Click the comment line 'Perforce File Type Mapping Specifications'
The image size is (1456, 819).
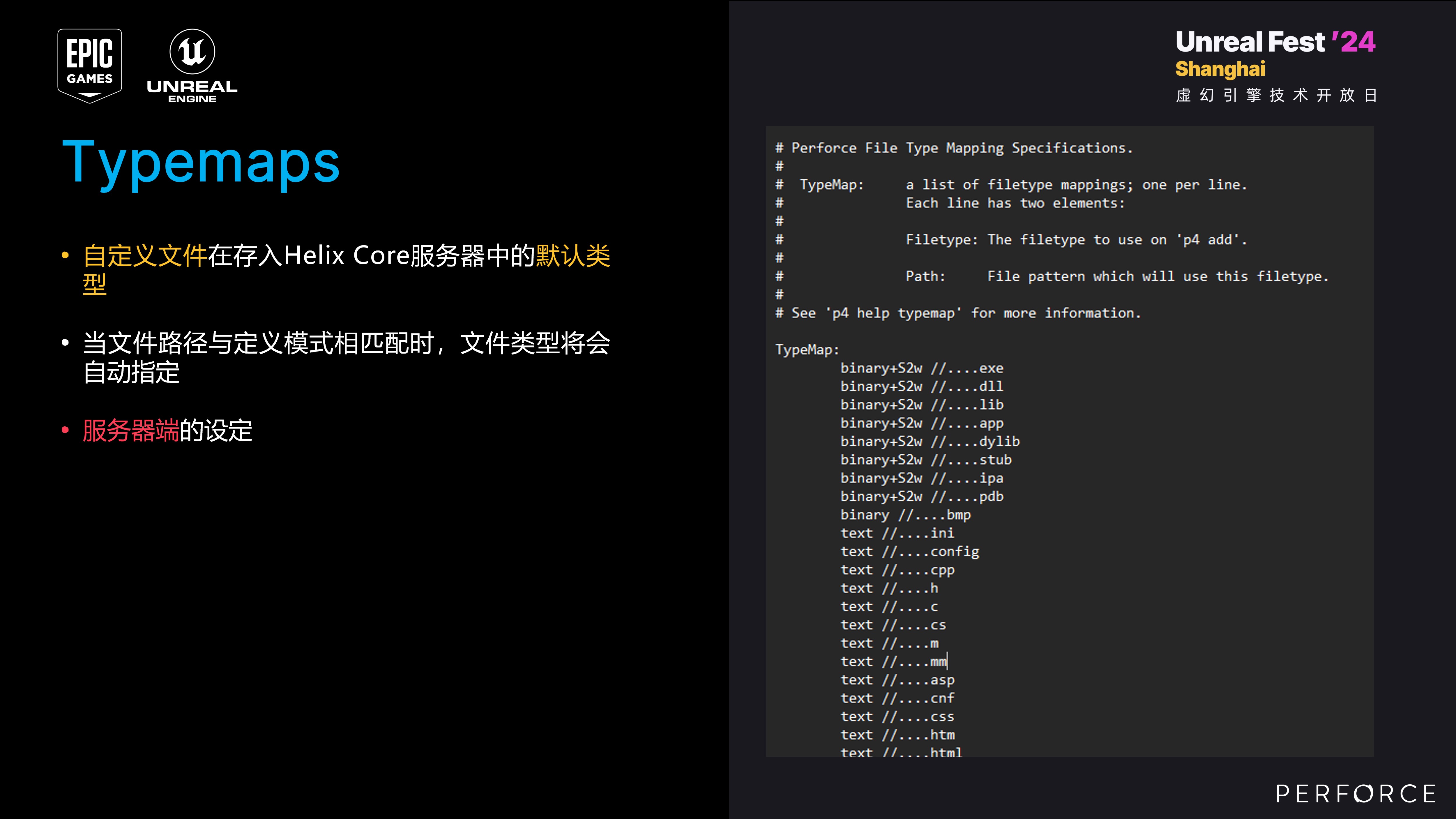tap(954, 148)
